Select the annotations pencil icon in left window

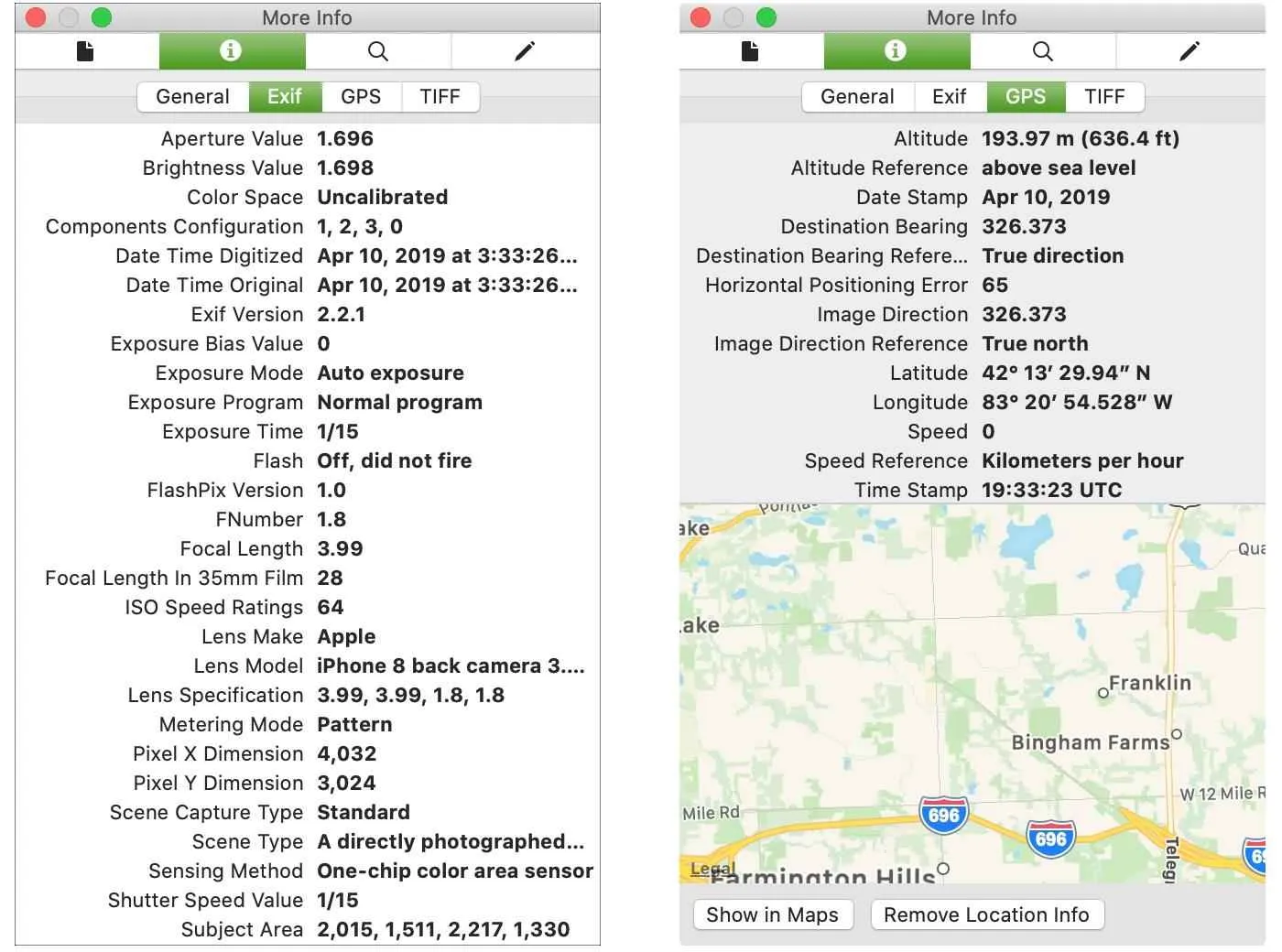click(525, 51)
